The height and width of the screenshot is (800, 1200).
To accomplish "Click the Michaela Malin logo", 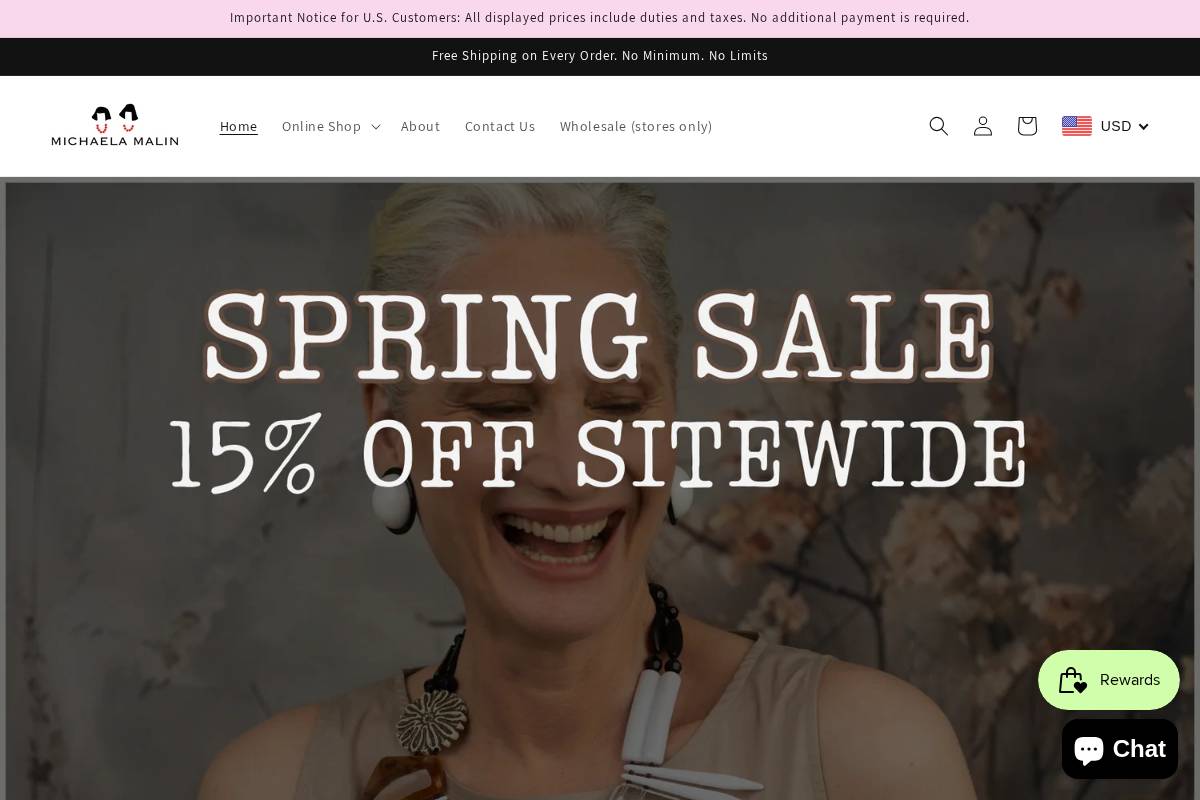I will pos(115,126).
